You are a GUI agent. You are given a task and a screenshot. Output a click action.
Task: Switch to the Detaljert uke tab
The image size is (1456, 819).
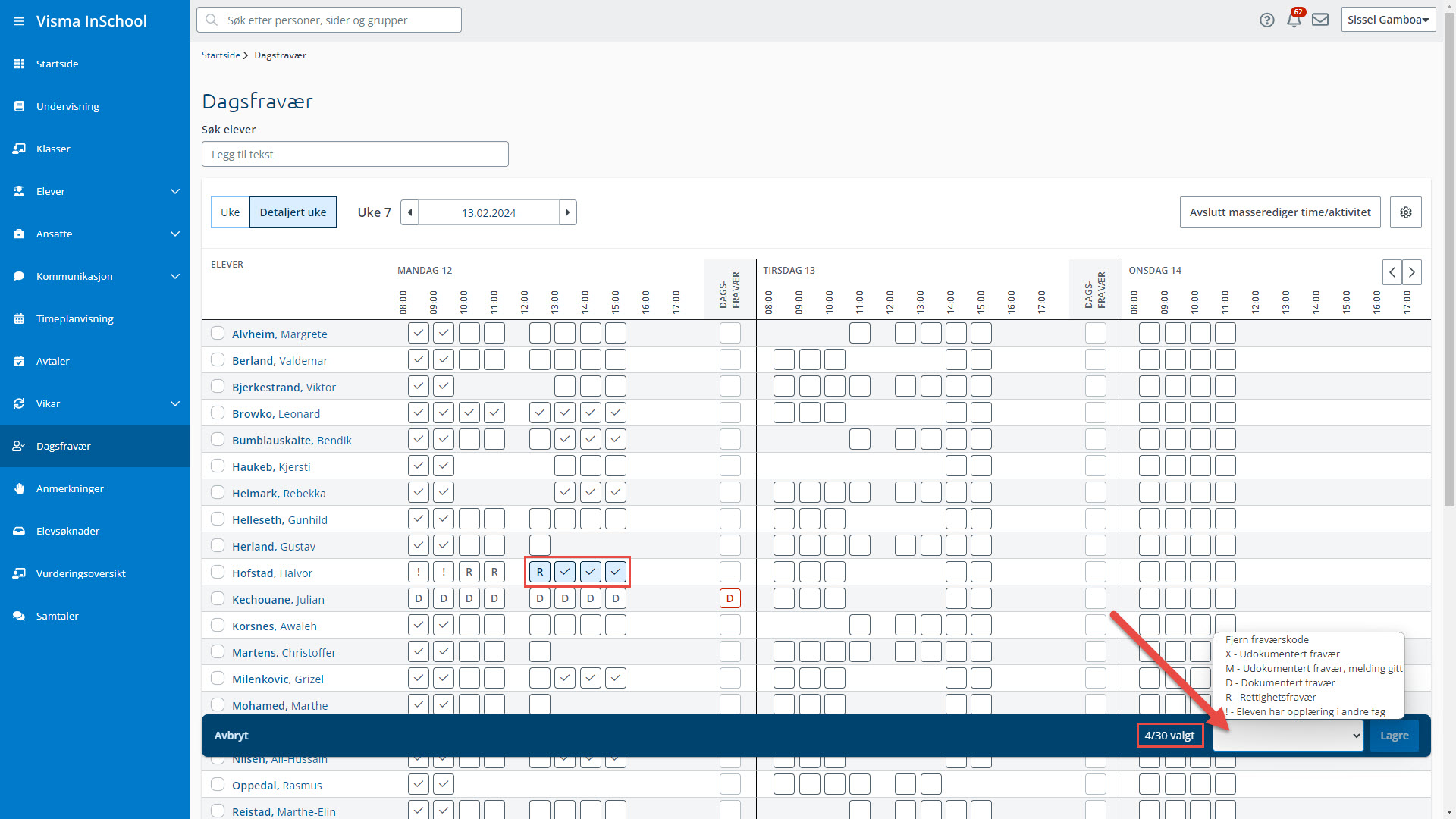pos(293,212)
